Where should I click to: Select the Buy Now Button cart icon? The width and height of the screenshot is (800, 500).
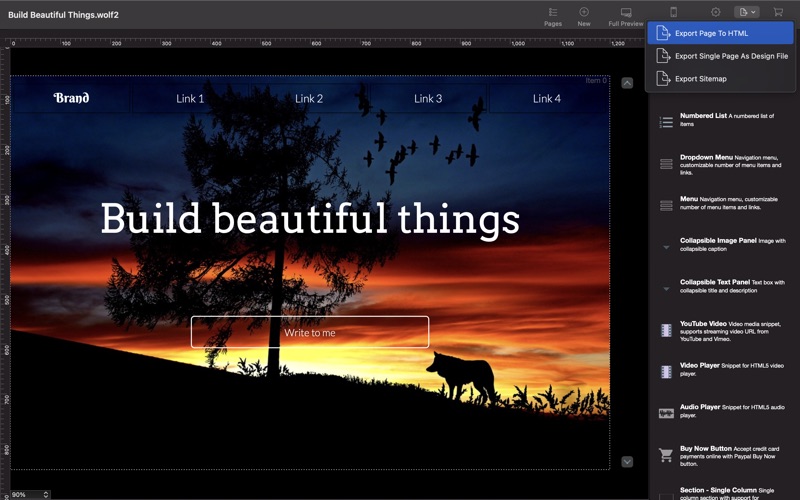pos(666,455)
